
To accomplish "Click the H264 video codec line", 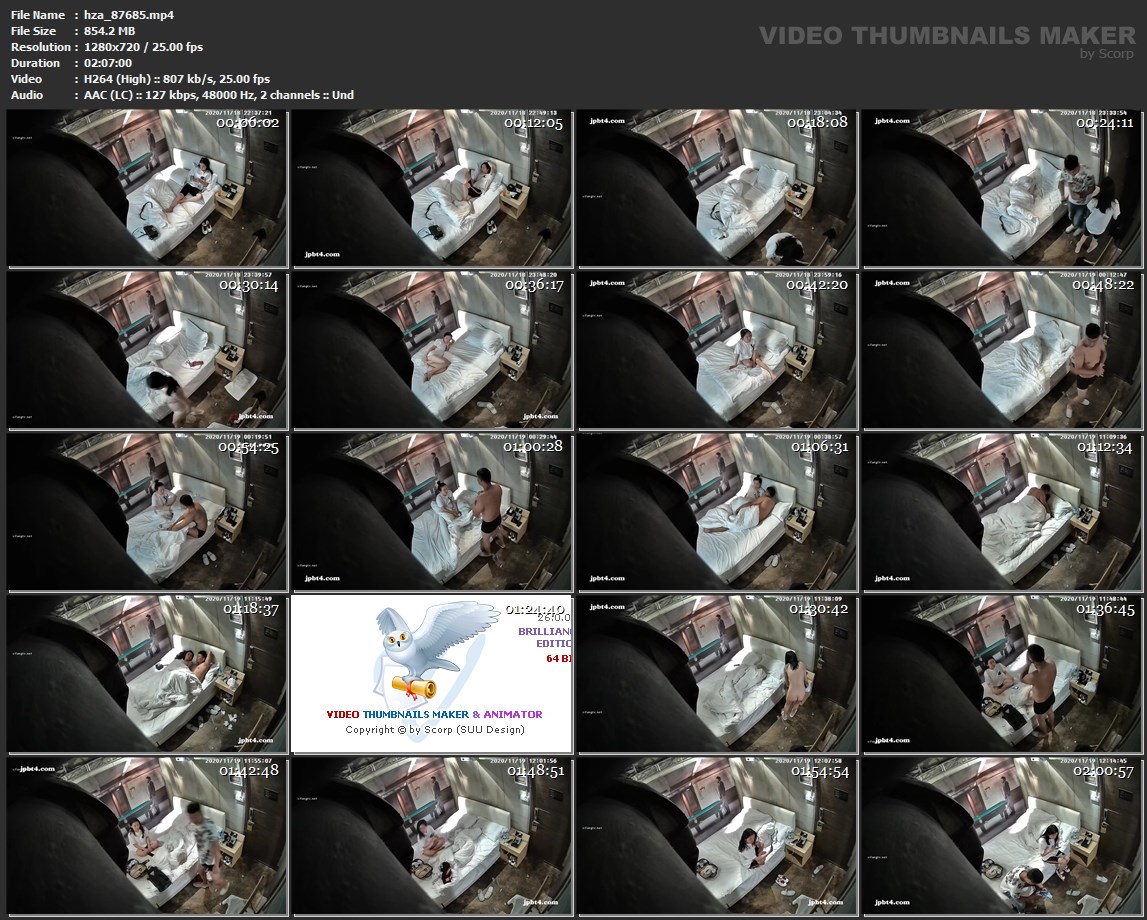I will pyautogui.click(x=177, y=79).
